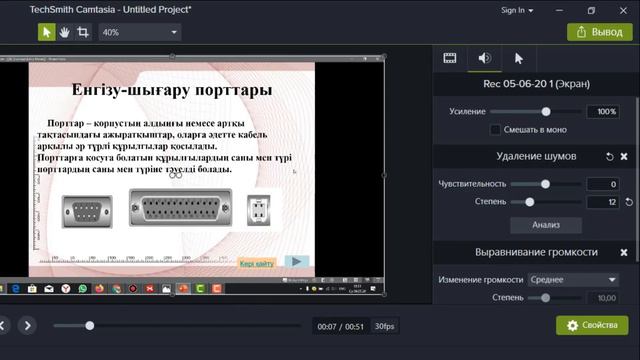
Task: Open the Sign In dropdown menu
Action: coord(517,10)
